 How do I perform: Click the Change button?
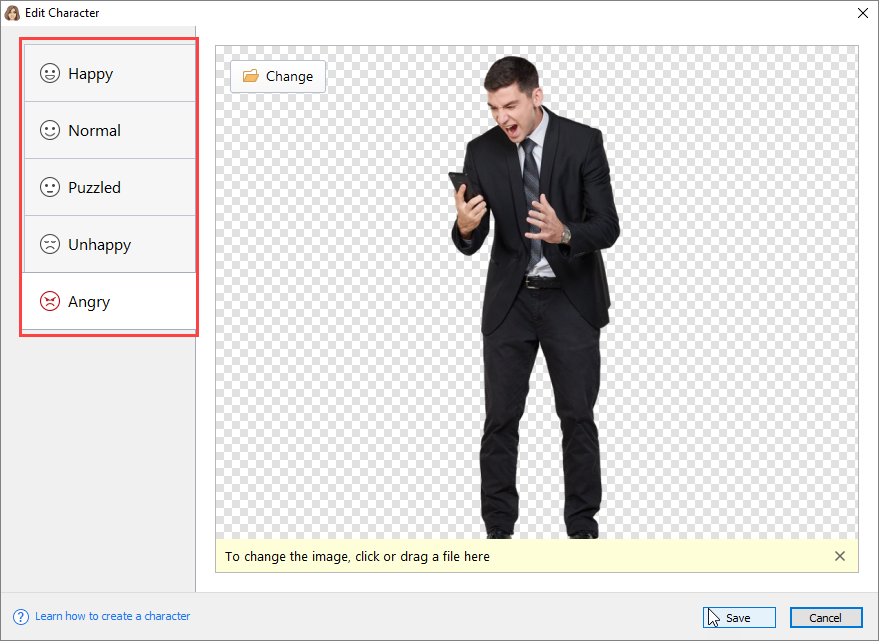coord(278,76)
